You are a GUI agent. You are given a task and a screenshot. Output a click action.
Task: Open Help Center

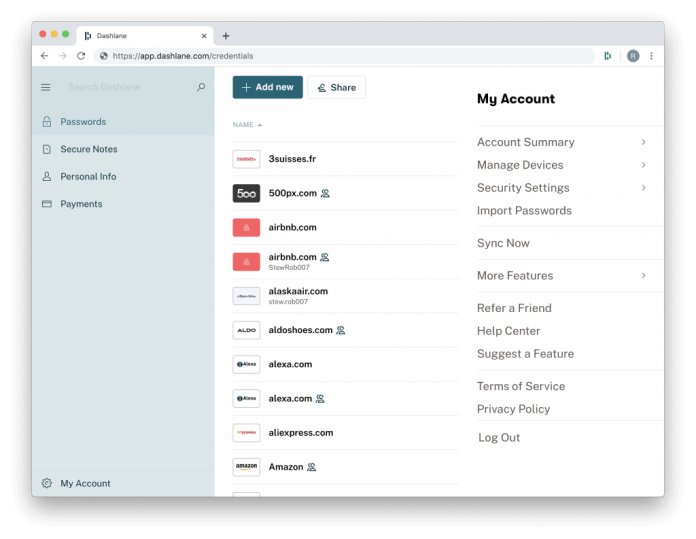pos(509,331)
